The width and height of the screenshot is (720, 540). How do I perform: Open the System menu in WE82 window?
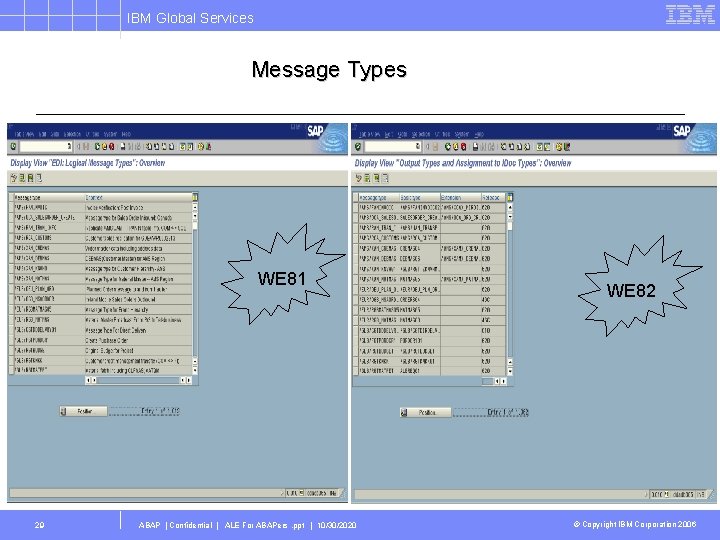click(461, 134)
